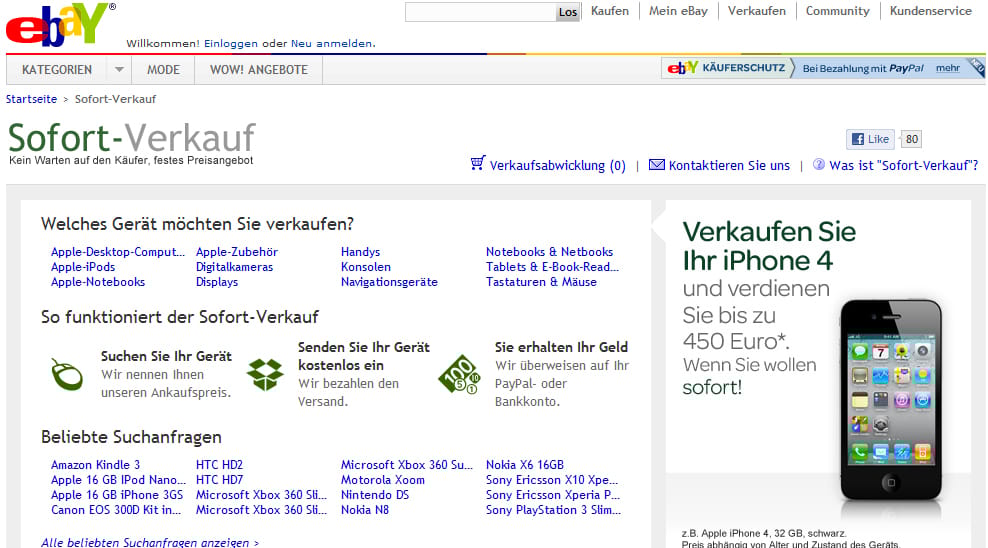This screenshot has width=988, height=548.
Task: Click the help icon beside Was ist Sofort-Verkauf
Action: pos(819,164)
